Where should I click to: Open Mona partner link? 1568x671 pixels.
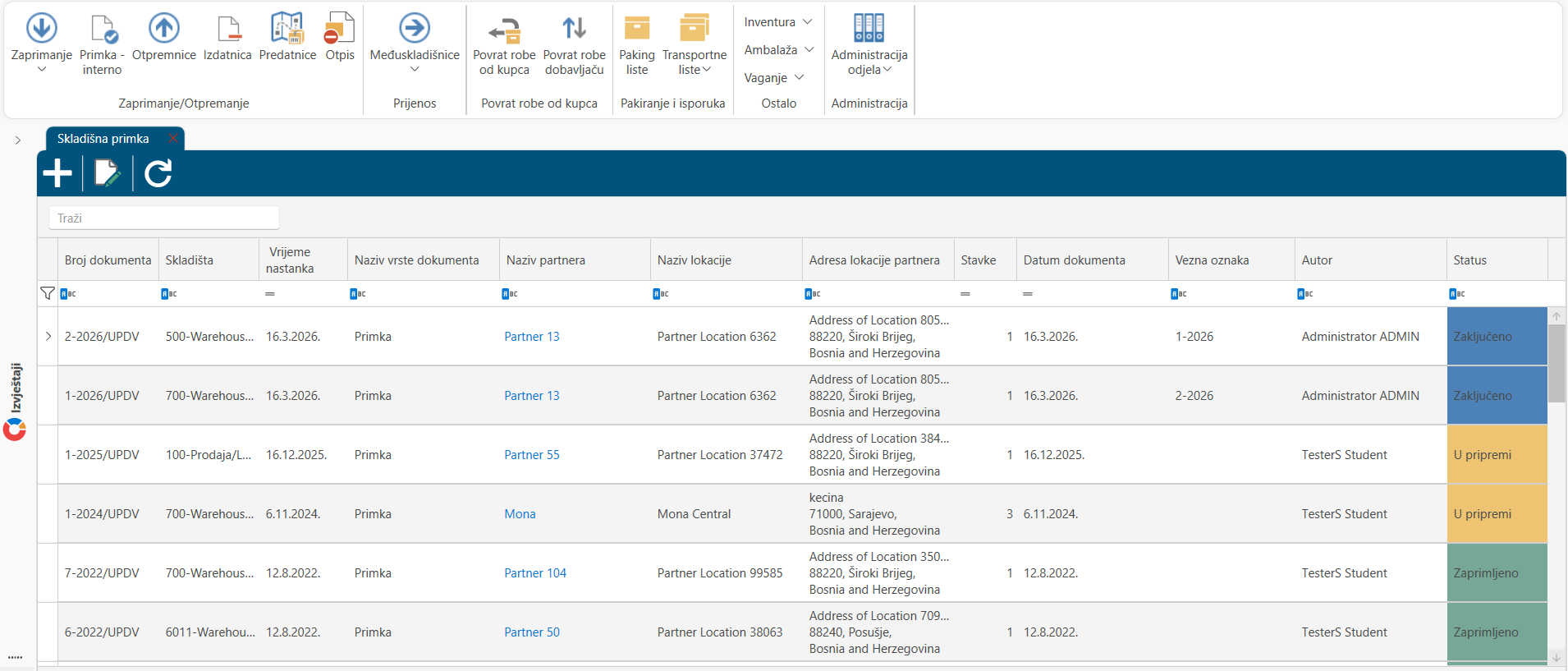pos(520,513)
